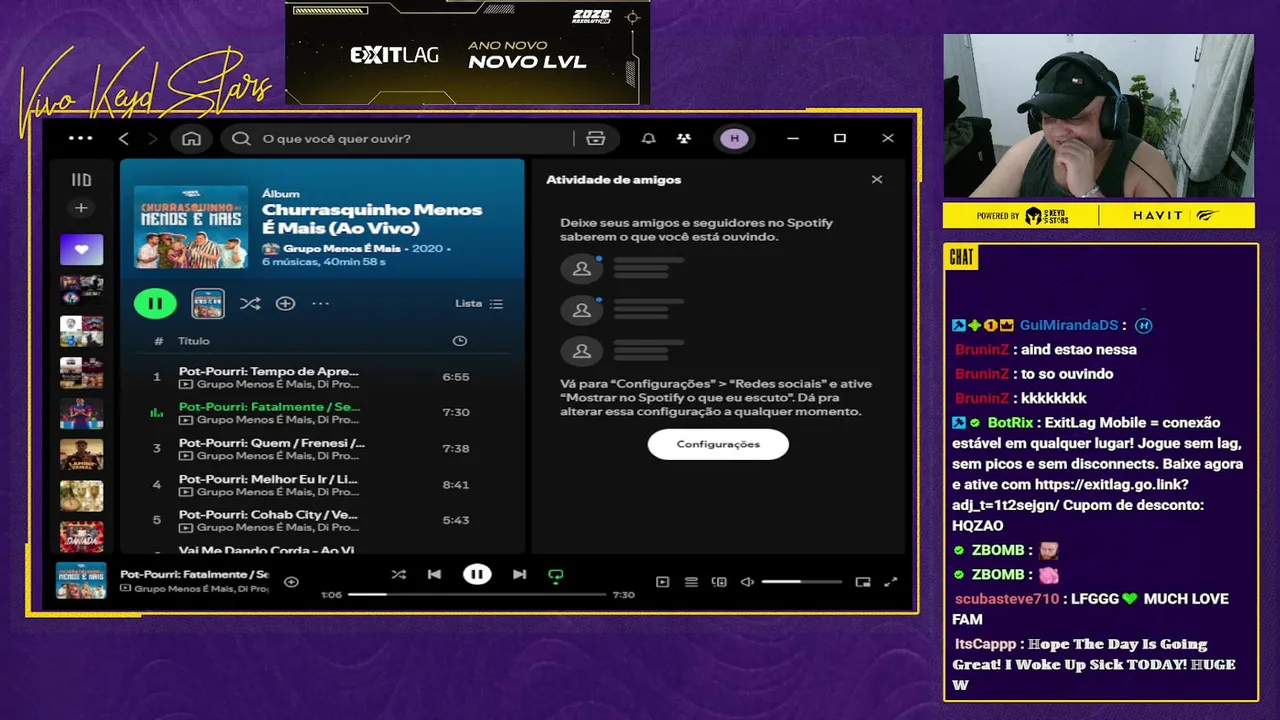The image size is (1280, 720).
Task: Open the three-dots app menu in Spotify
Action: coord(80,138)
